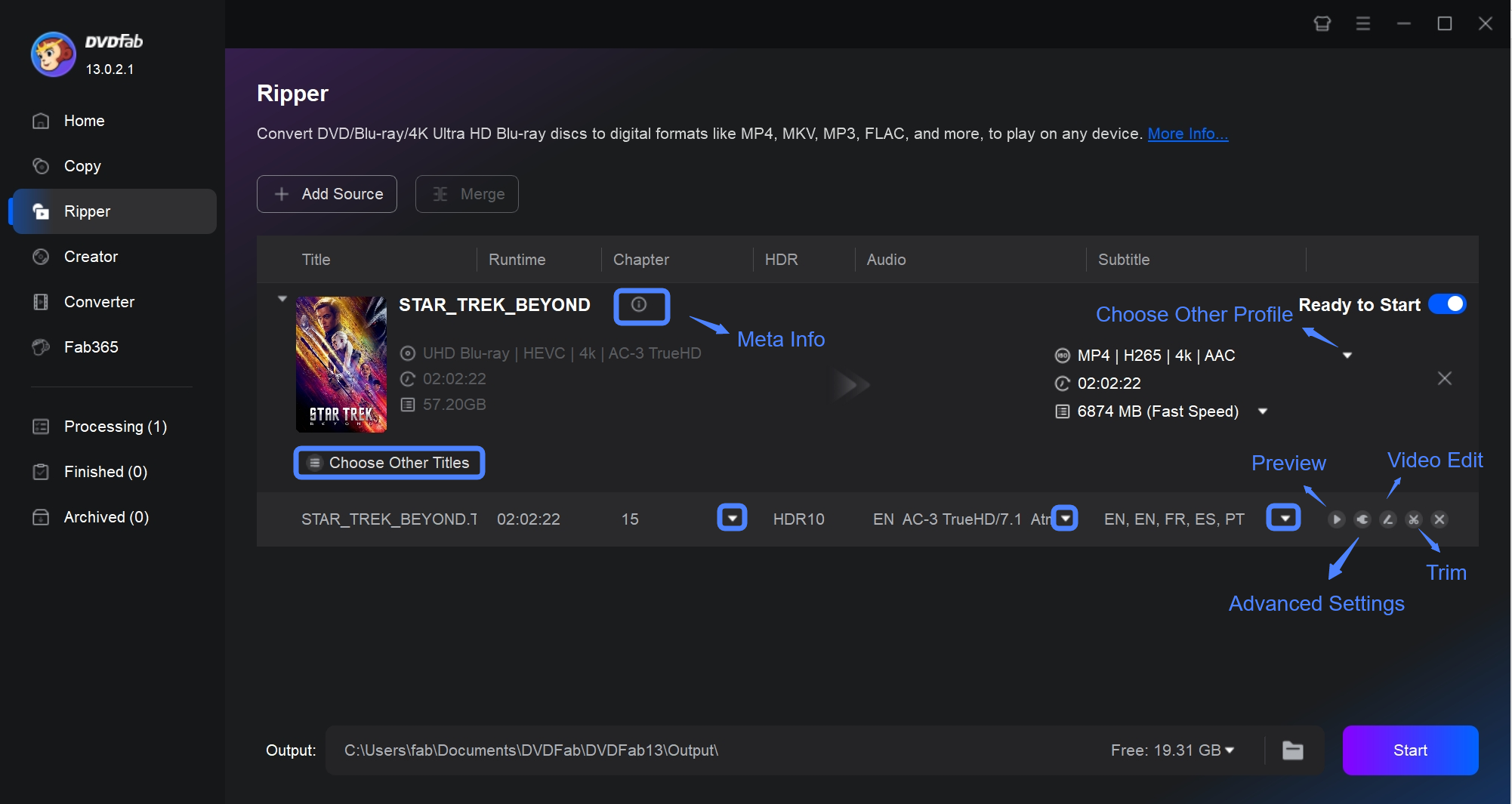Click the HDR10 cell
The width and height of the screenshot is (1512, 804).
[x=799, y=519]
